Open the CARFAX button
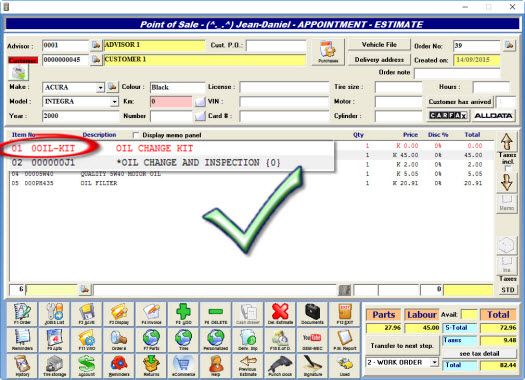525x380 pixels. 448,116
